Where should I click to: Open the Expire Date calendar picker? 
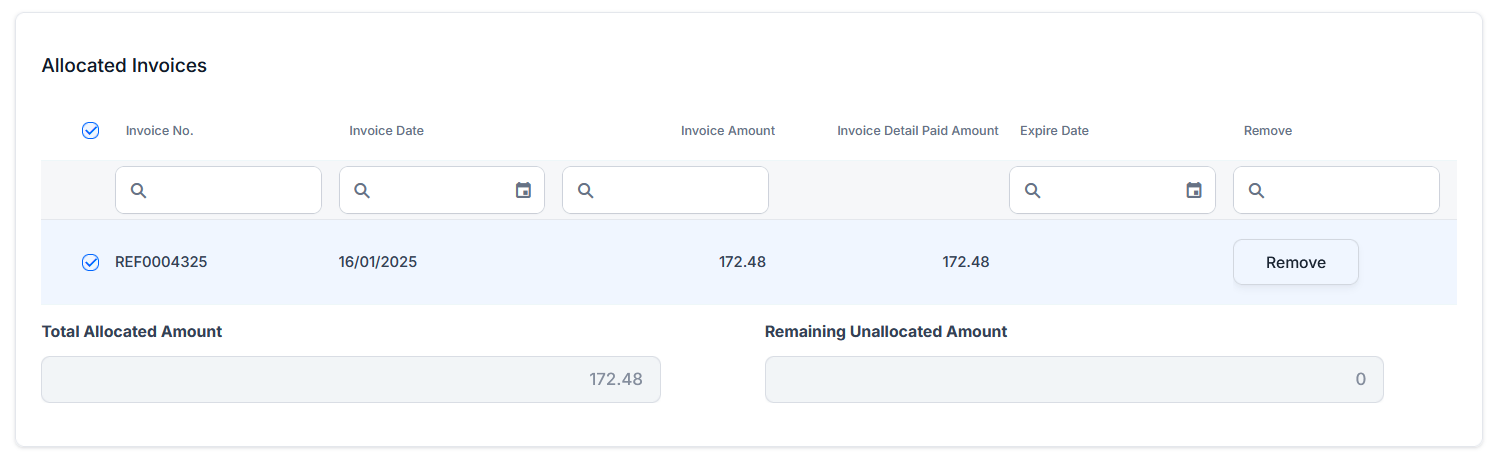[1194, 190]
